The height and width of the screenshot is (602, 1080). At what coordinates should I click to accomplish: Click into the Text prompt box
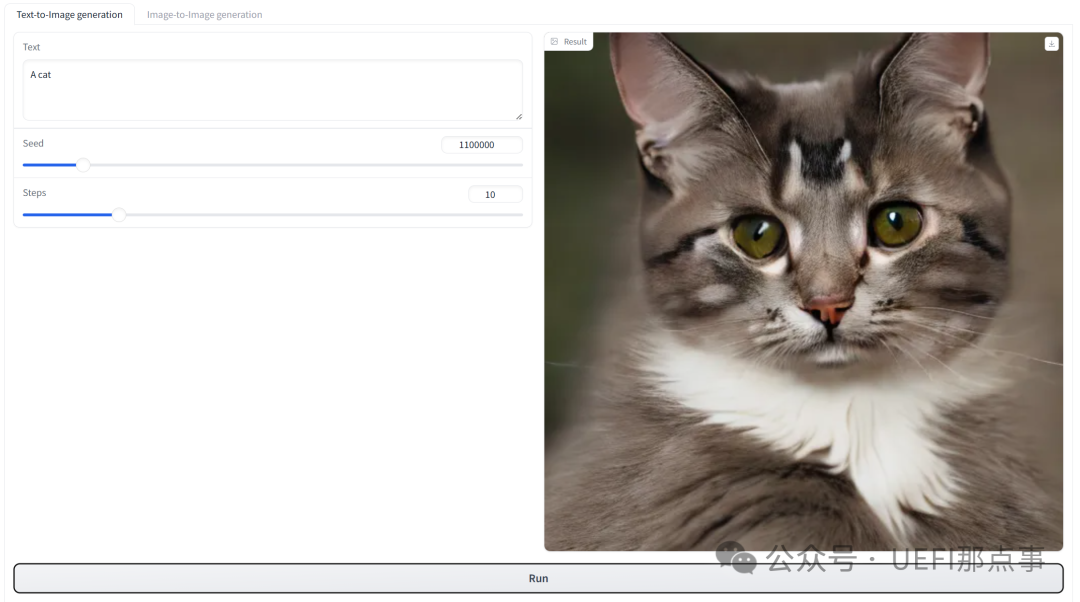(x=272, y=90)
